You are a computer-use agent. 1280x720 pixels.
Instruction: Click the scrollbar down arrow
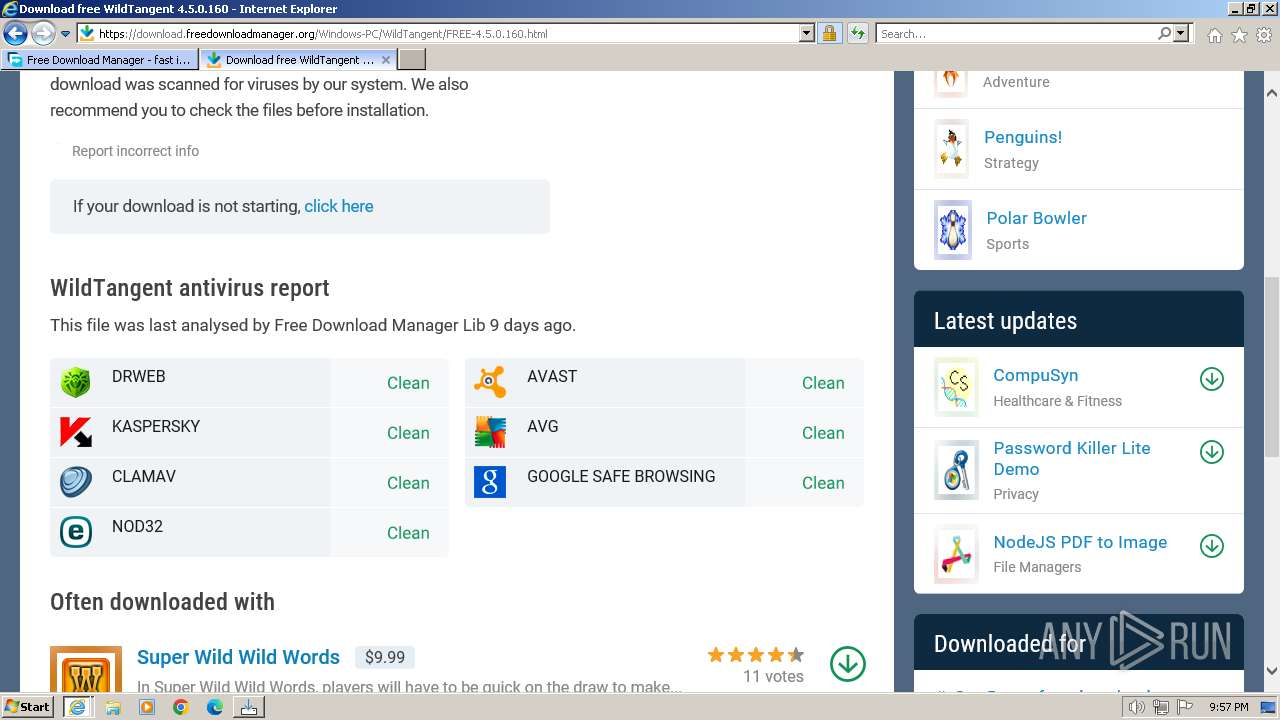coord(1271,671)
